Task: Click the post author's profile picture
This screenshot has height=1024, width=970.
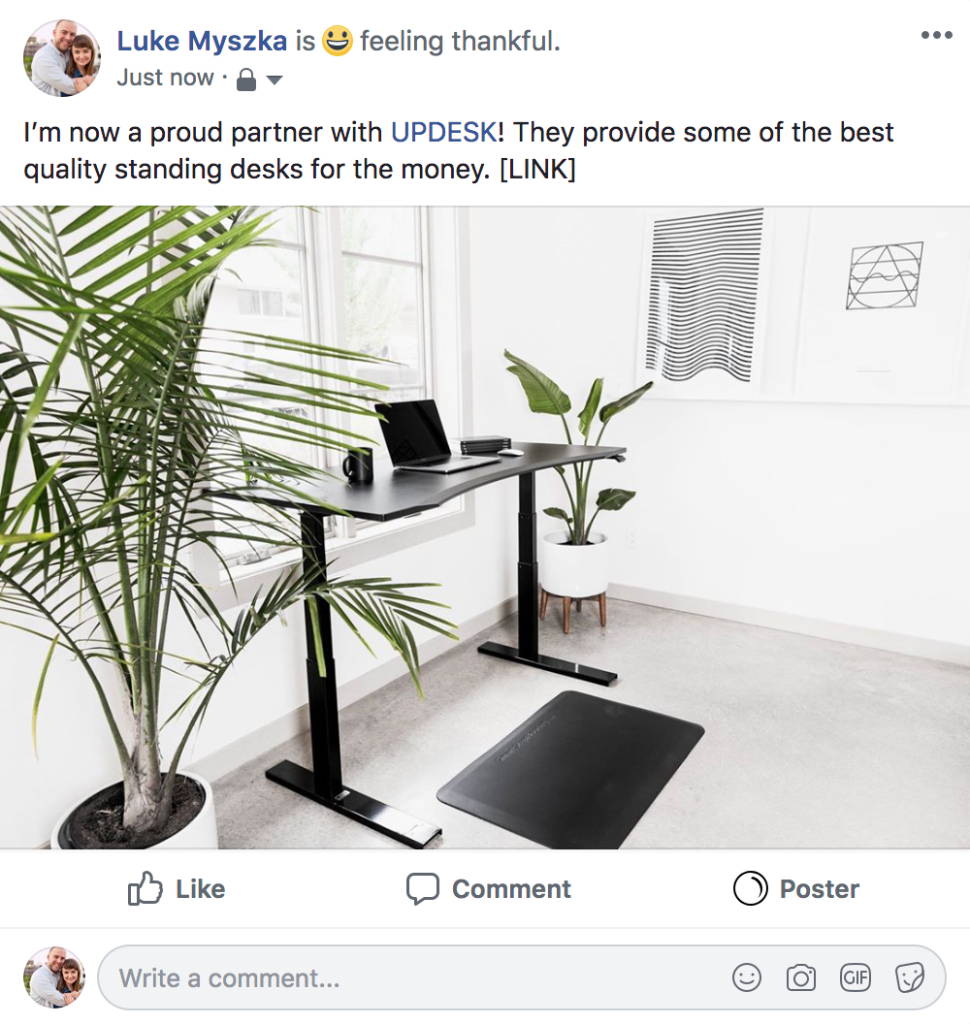Action: point(62,57)
